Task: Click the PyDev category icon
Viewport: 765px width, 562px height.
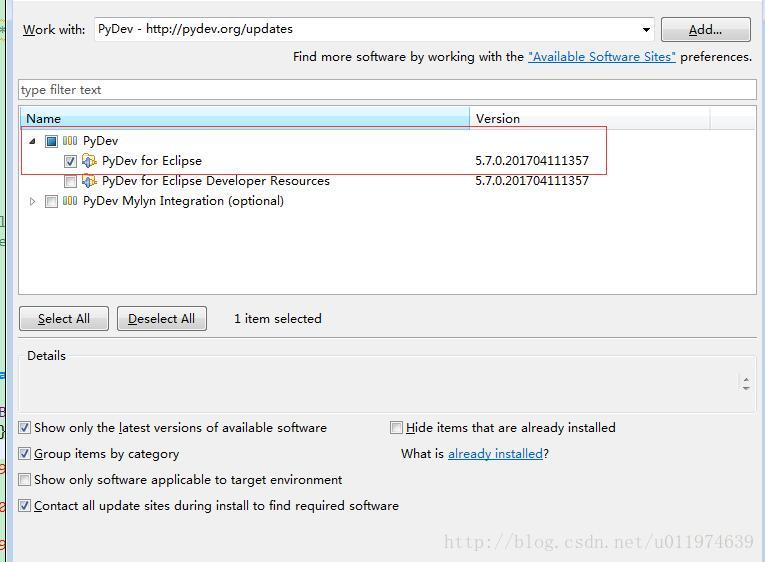Action: pyautogui.click(x=70, y=141)
